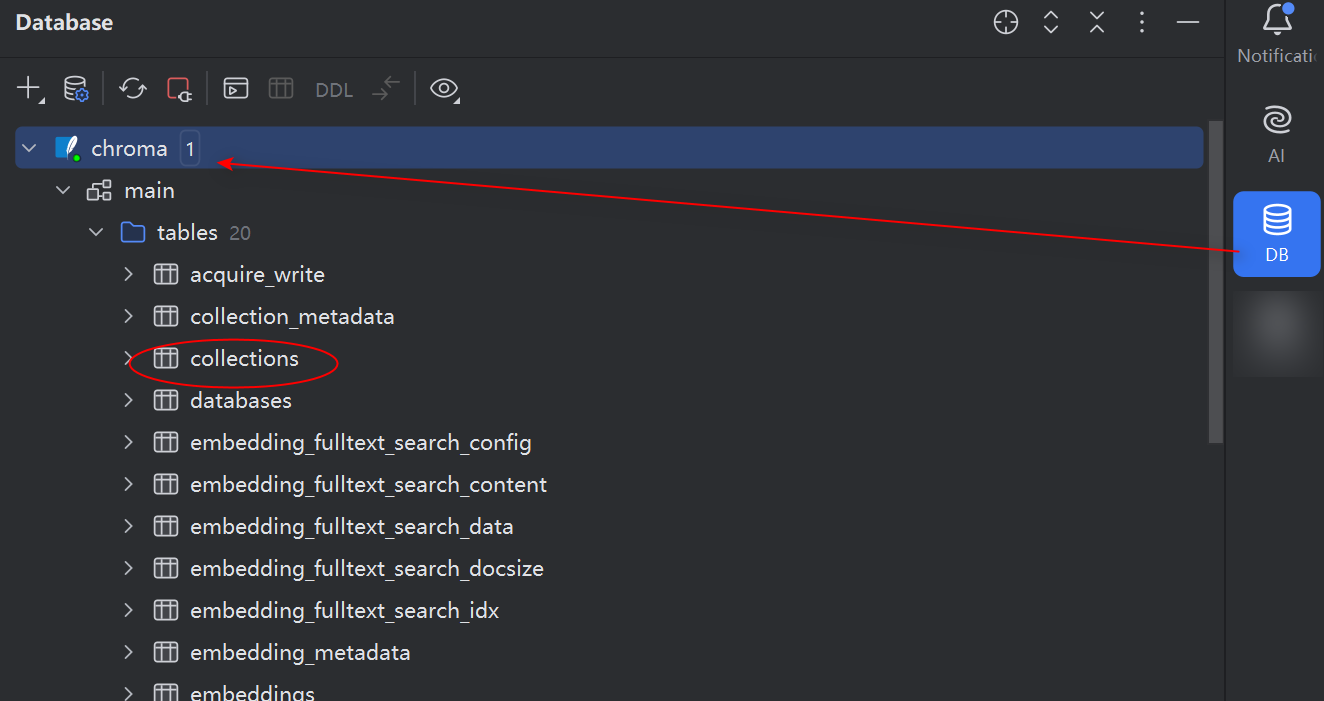Collapse the chroma data source node
This screenshot has width=1324, height=701.
(x=30, y=148)
